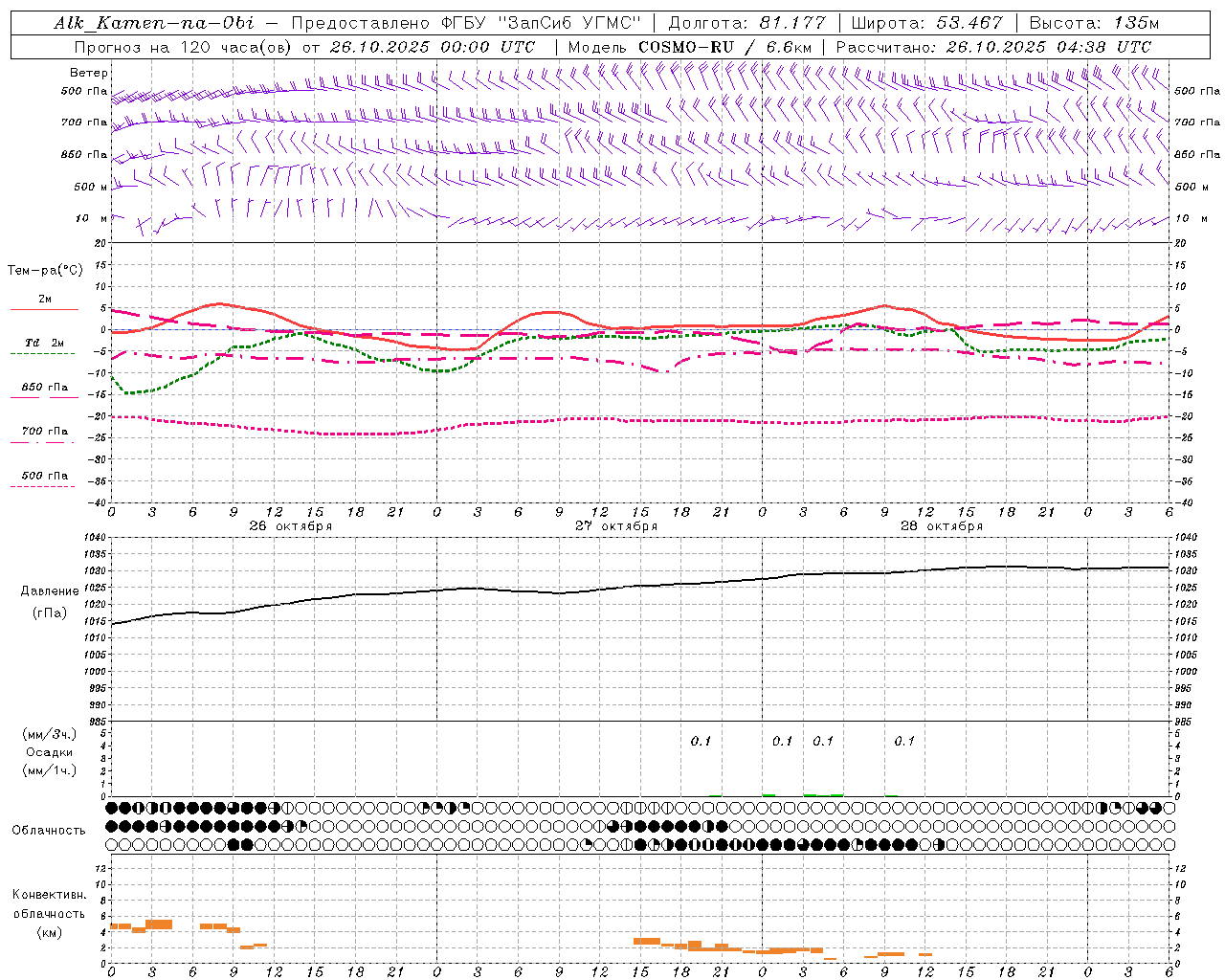Click the station title Alk_Kamen-na-Obi
Viewport: 1225px width, 980px height.
coord(154,23)
